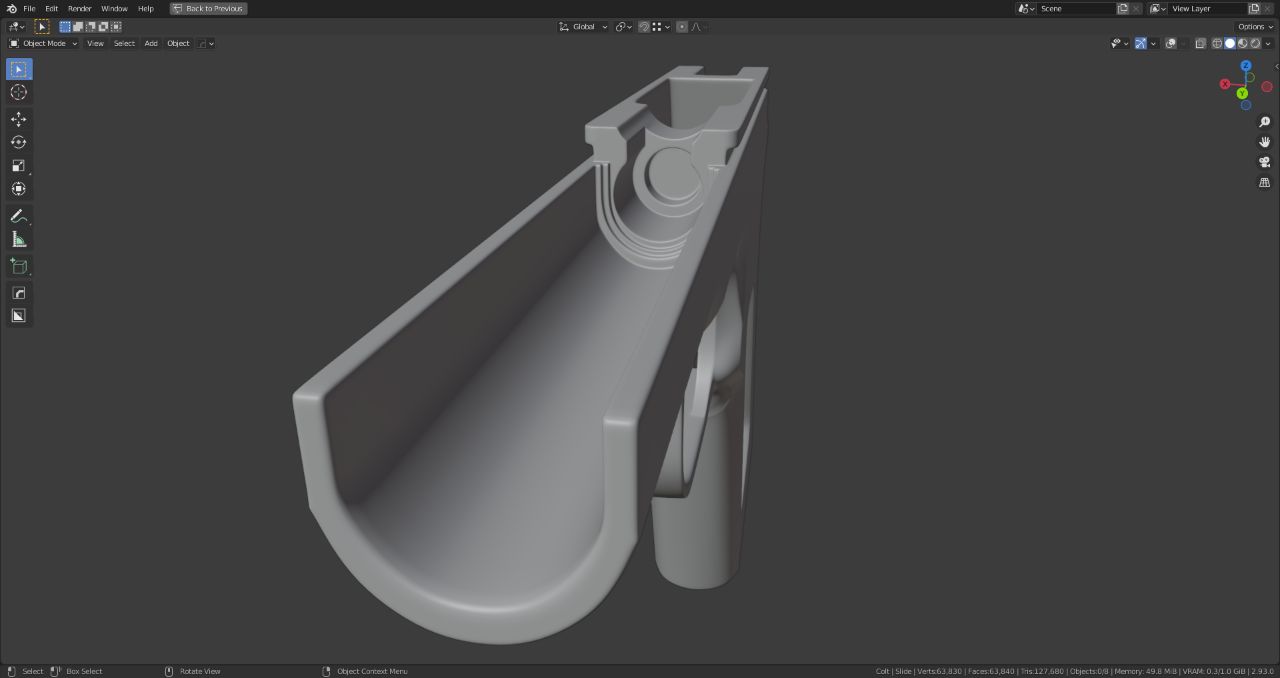
Task: Set selection mode to new selection
Action: [x=65, y=27]
